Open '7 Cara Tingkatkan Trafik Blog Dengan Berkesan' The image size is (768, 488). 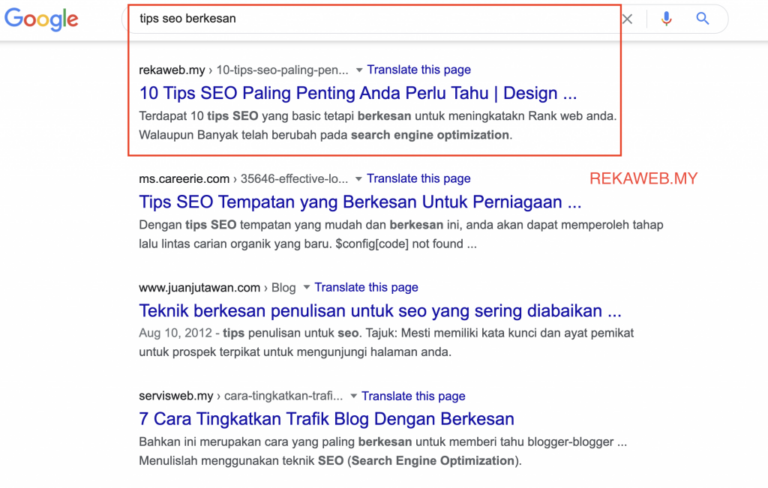326,419
